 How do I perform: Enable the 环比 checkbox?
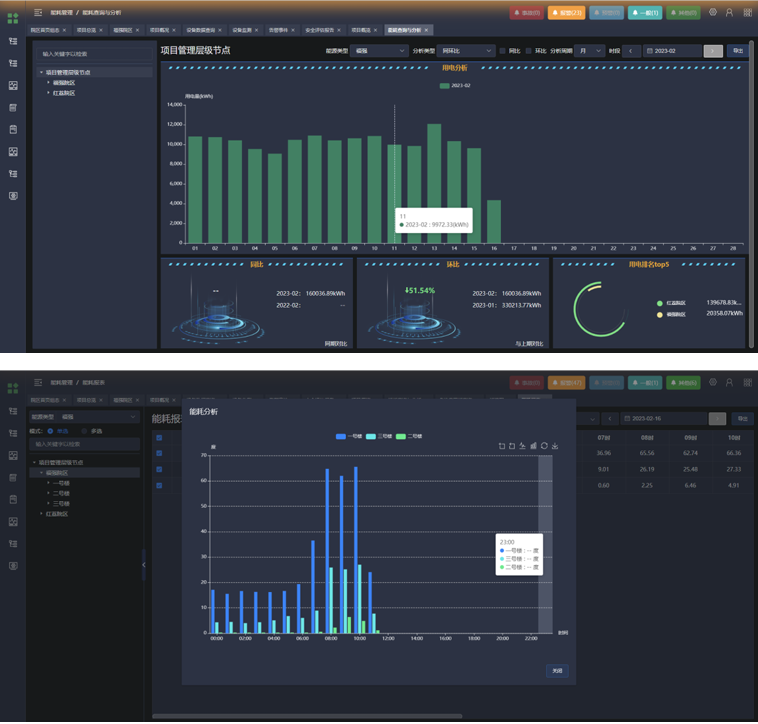pos(528,51)
